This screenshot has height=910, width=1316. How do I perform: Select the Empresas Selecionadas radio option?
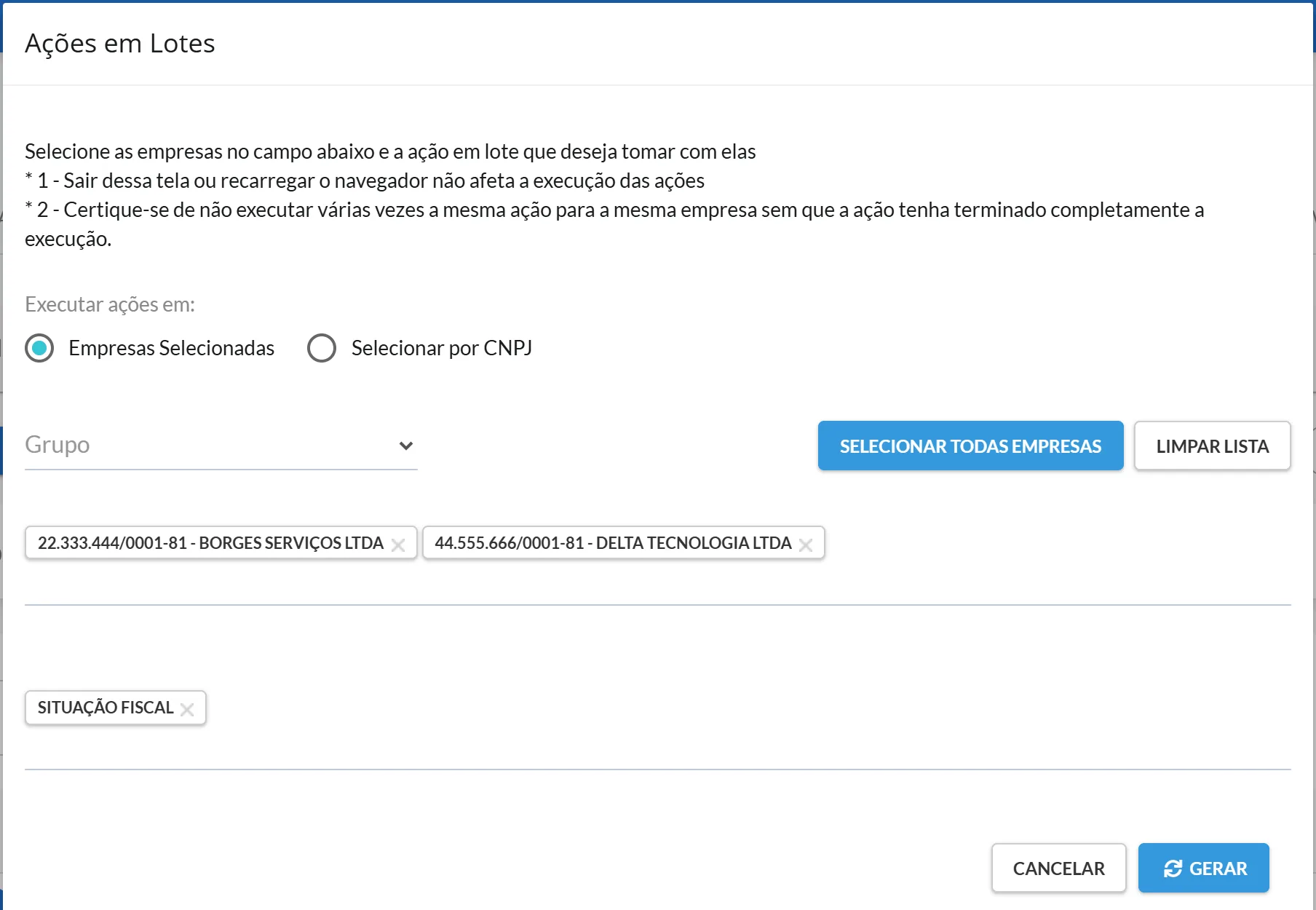click(x=39, y=348)
